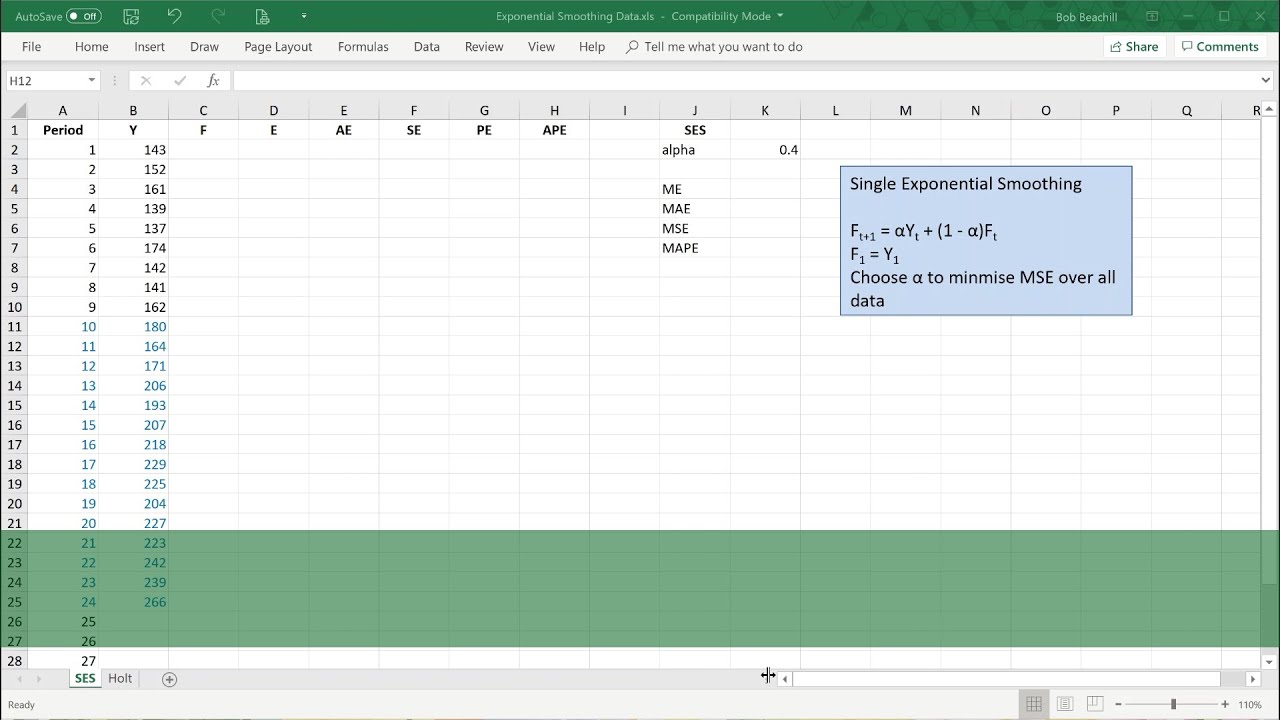Viewport: 1280px width, 720px height.
Task: Click the Tell me what you want to do box
Action: pos(714,47)
